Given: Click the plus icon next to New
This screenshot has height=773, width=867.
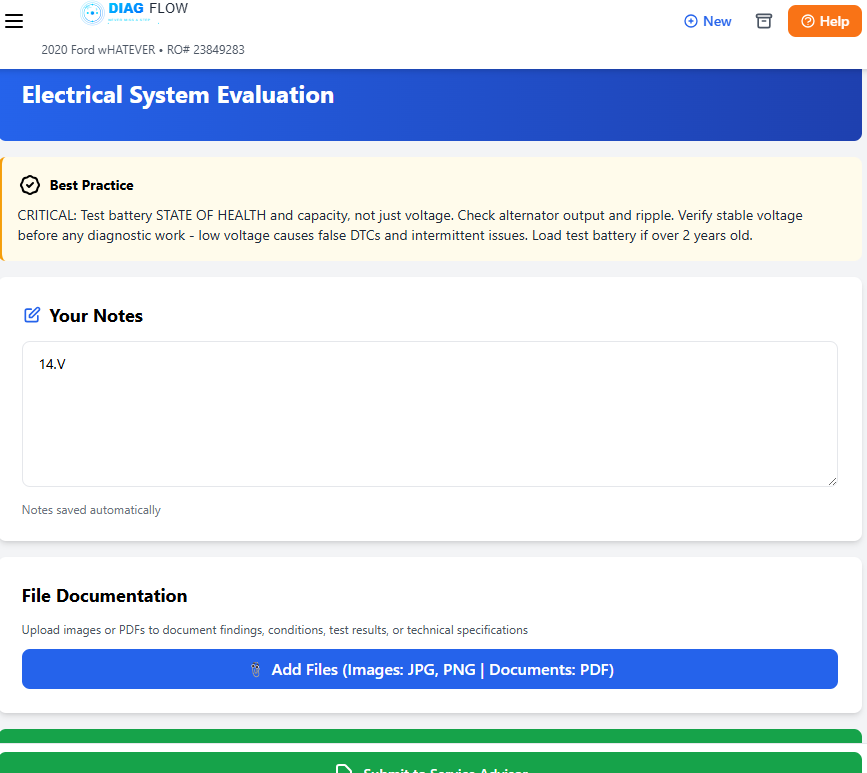Looking at the screenshot, I should [x=689, y=21].
